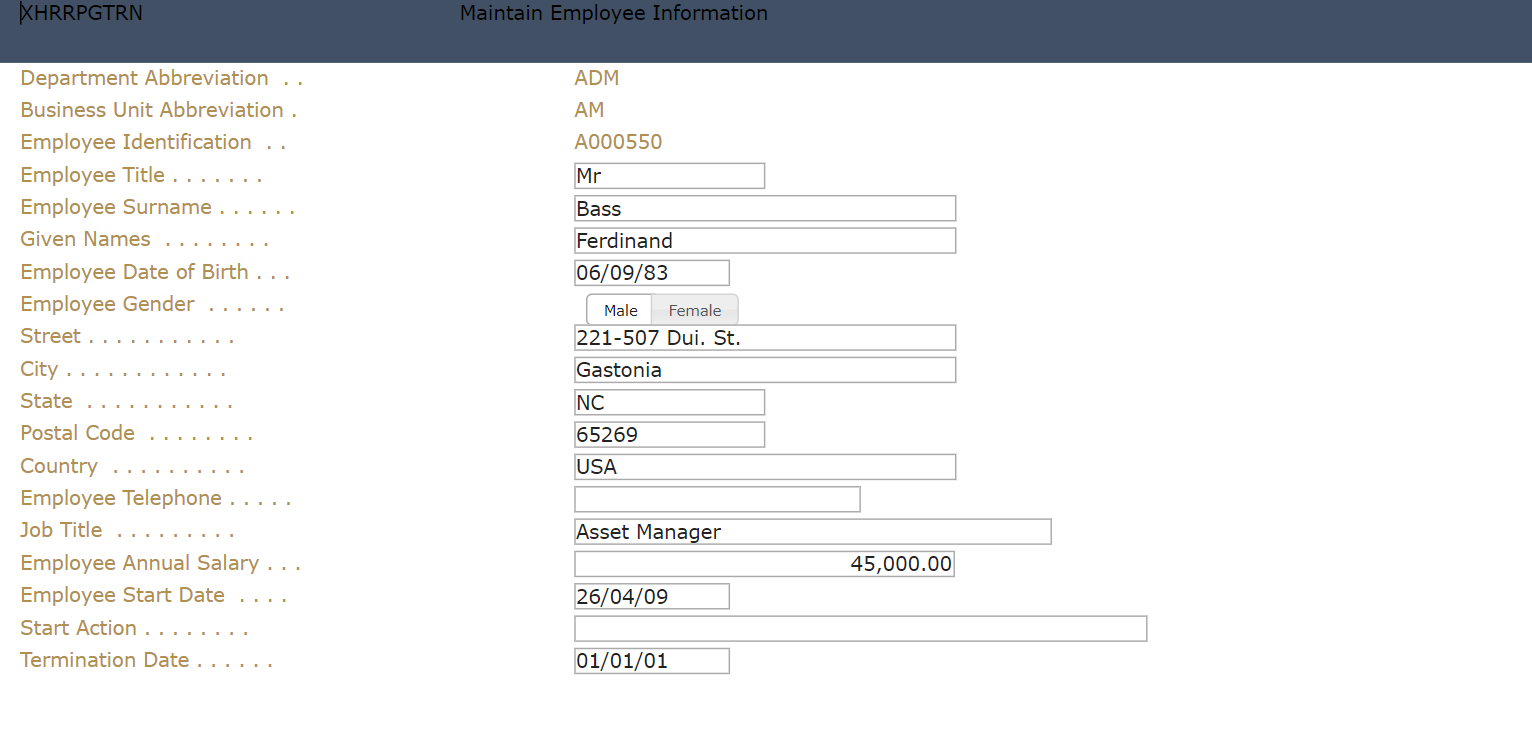Select the Termination Date field
The width and height of the screenshot is (1532, 748).
click(651, 661)
